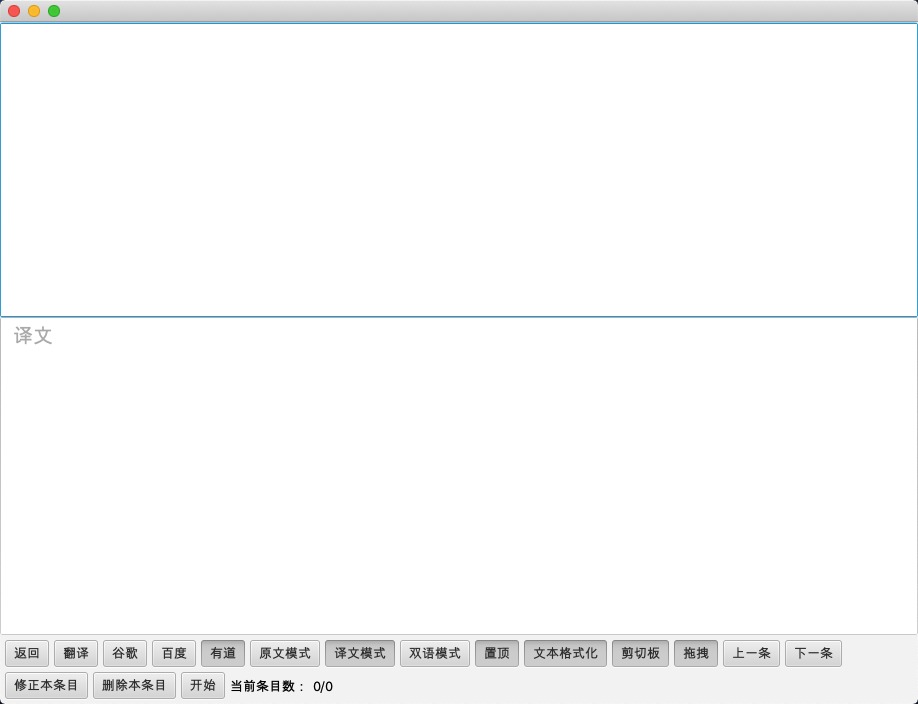Screen dimensions: 918x704
Task: Focus the upper source text area
Action: (x=459, y=170)
